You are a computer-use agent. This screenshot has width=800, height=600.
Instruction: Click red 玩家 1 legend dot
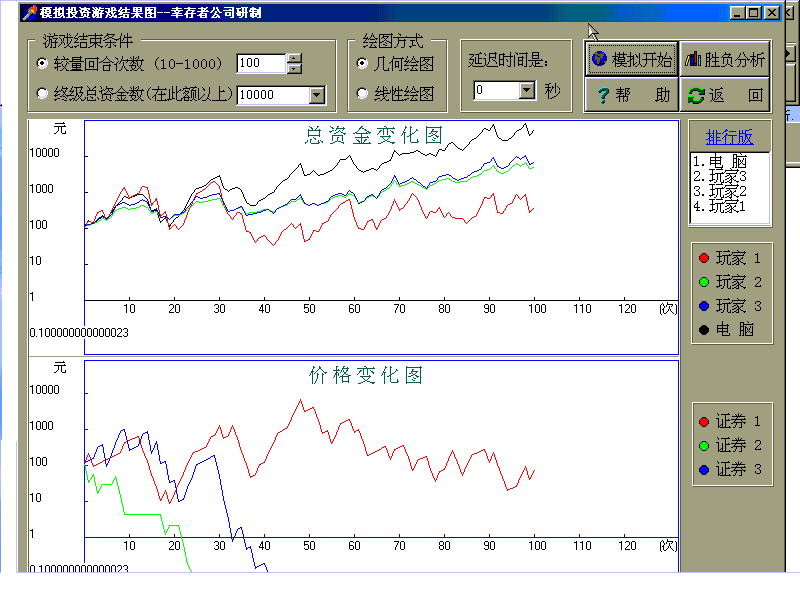point(704,258)
